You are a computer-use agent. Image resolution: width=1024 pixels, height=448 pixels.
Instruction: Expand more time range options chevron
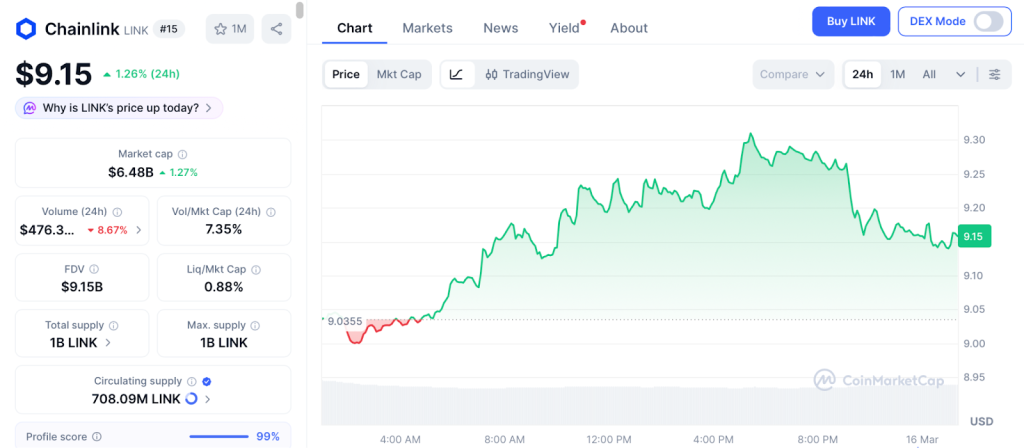click(961, 74)
